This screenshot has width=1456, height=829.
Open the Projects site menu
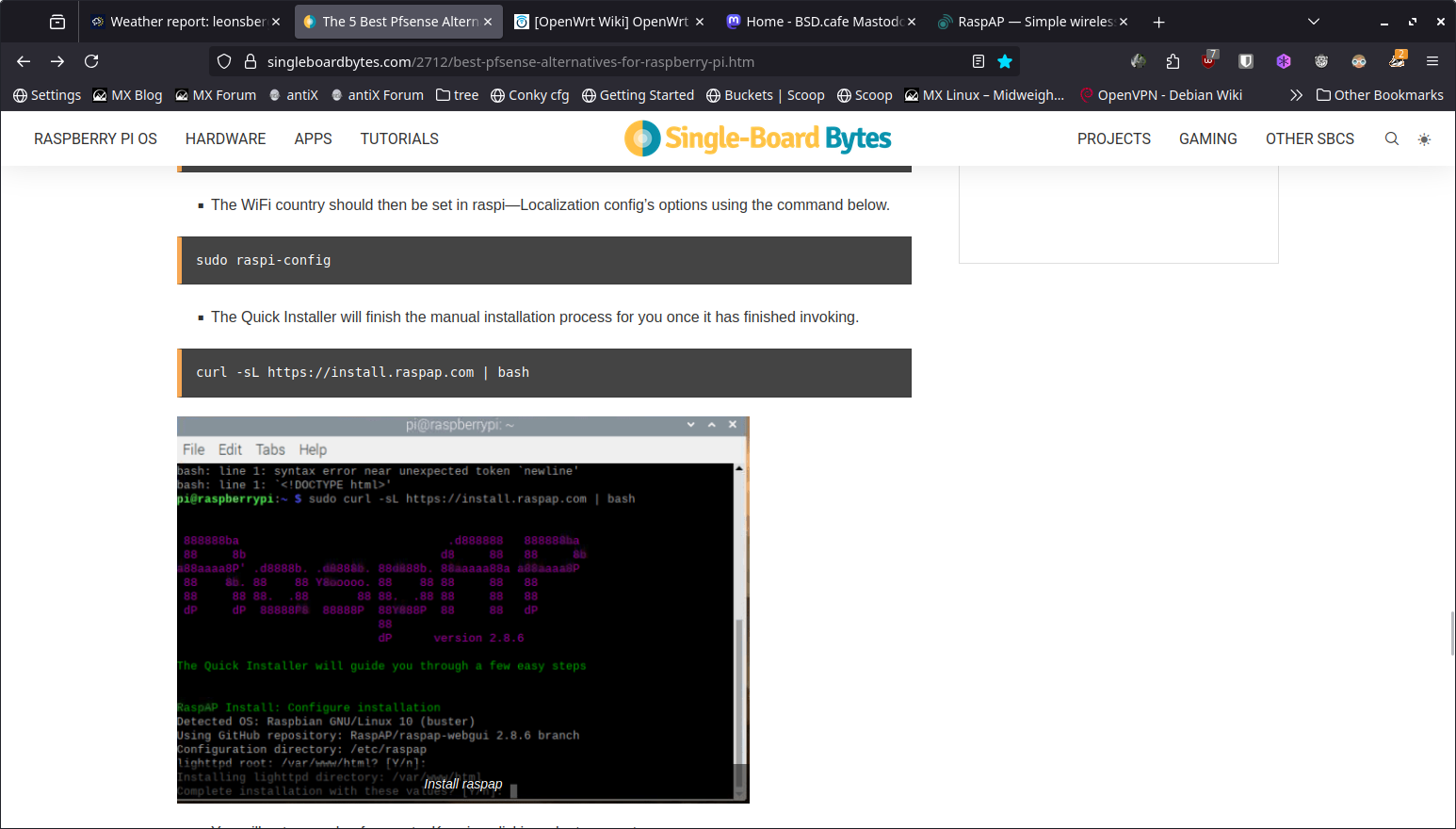pyautogui.click(x=1113, y=138)
